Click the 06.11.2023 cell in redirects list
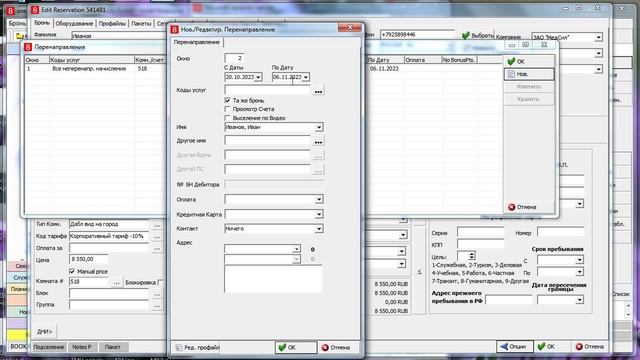 tap(384, 69)
